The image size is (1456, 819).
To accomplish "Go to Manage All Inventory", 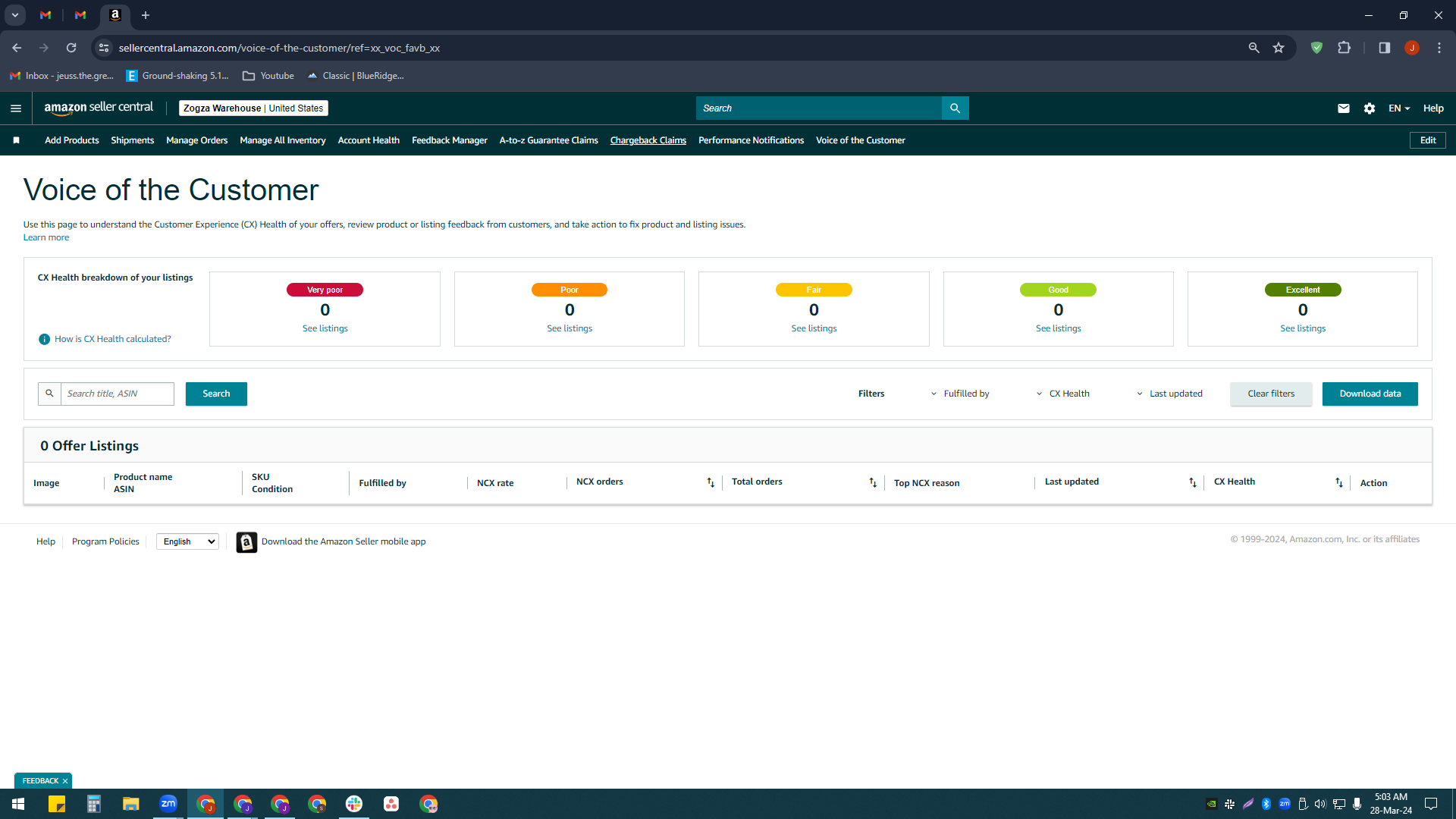I will [283, 140].
